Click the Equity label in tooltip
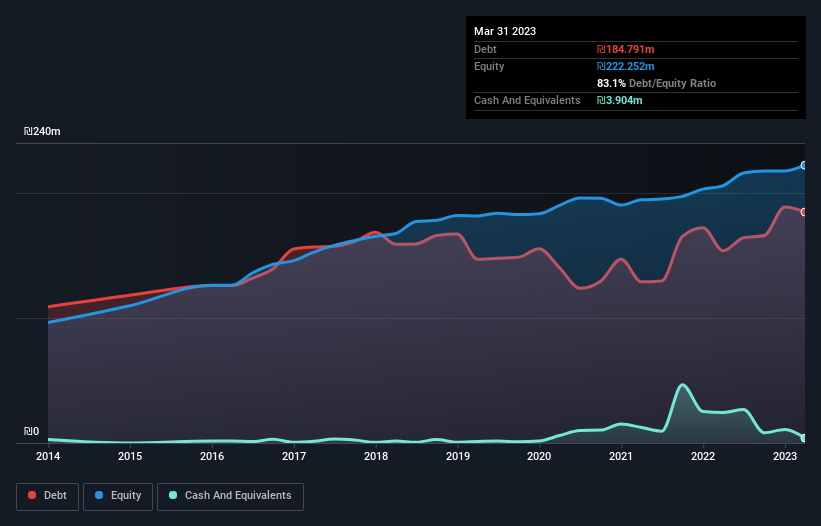 pos(489,66)
